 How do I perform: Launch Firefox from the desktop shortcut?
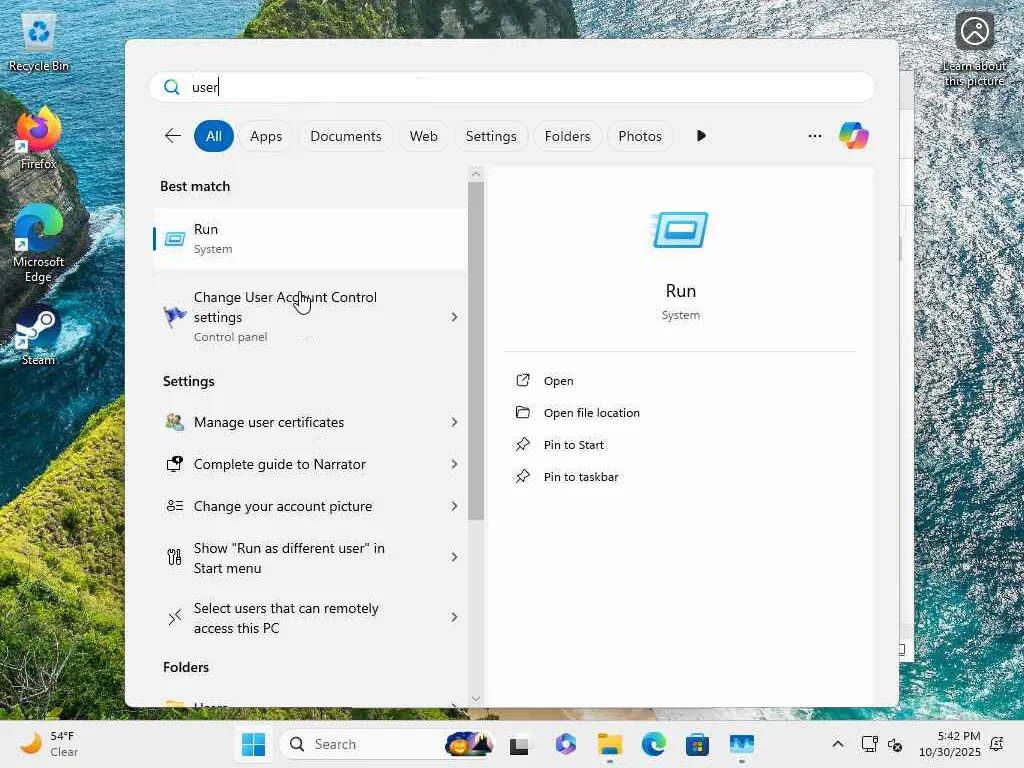38,139
